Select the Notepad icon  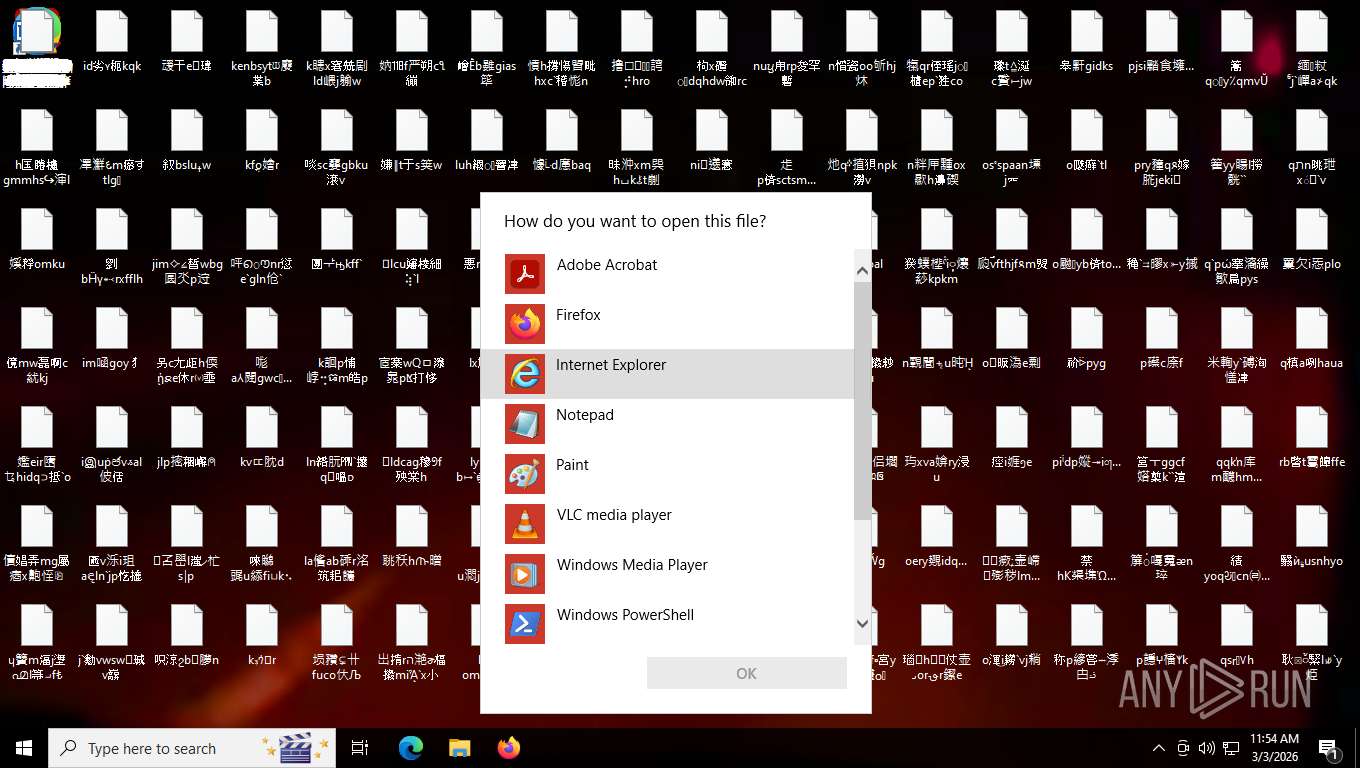(525, 424)
